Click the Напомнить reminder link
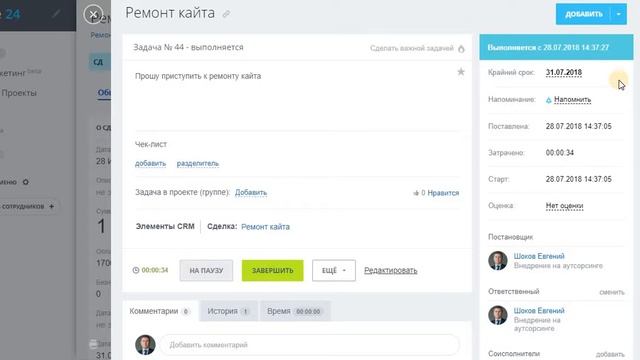Screen dimensions: 640x360 point(572,100)
